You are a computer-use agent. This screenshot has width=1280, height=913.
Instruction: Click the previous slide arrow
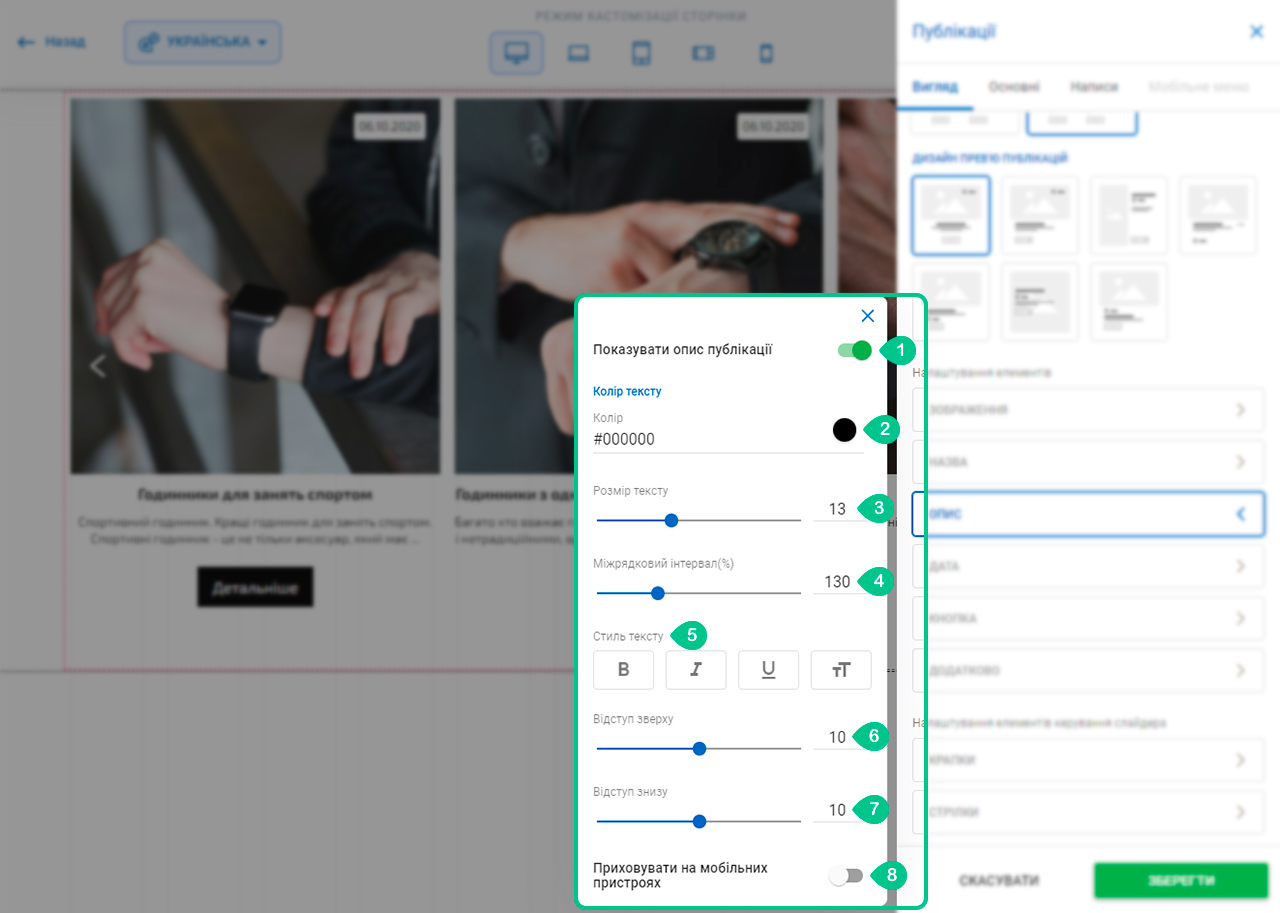pos(97,366)
